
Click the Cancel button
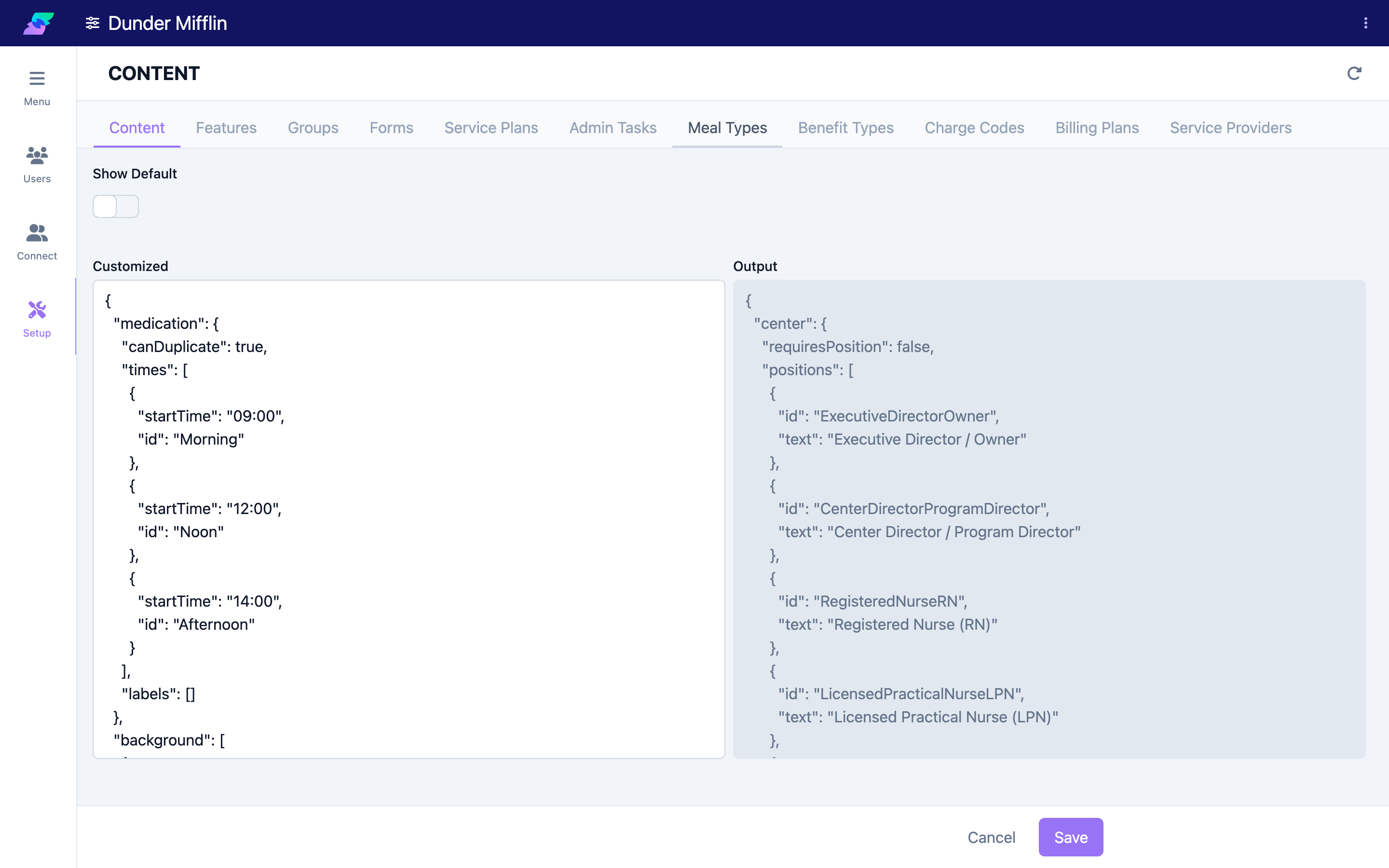coord(991,837)
